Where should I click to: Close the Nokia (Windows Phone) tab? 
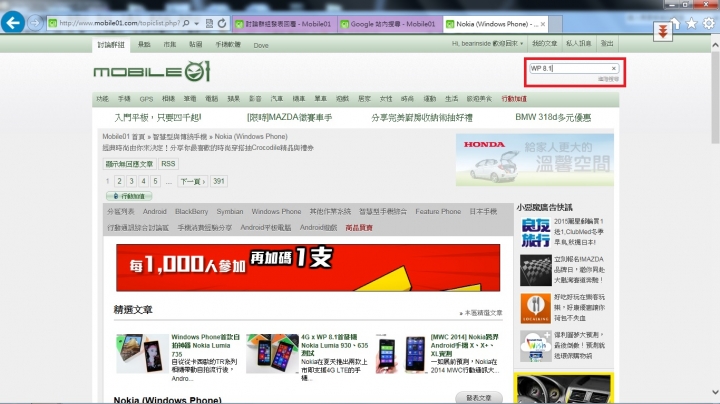[x=543, y=24]
